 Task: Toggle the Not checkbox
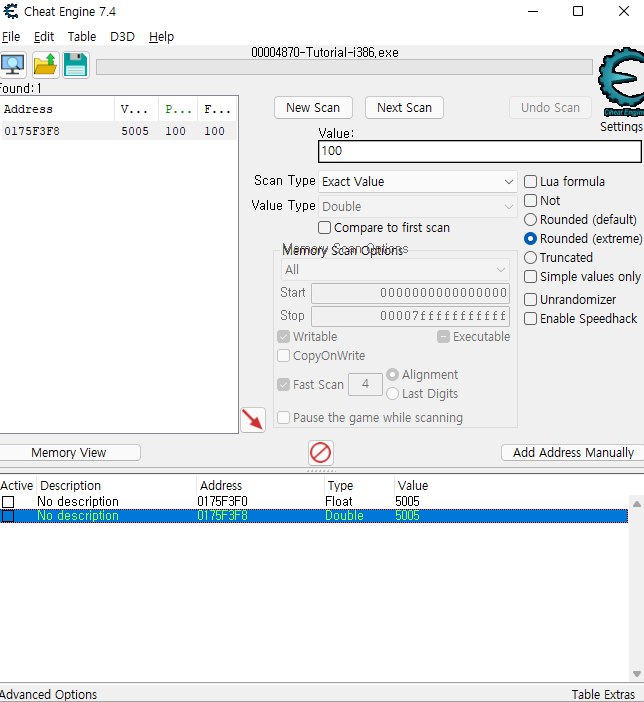530,200
